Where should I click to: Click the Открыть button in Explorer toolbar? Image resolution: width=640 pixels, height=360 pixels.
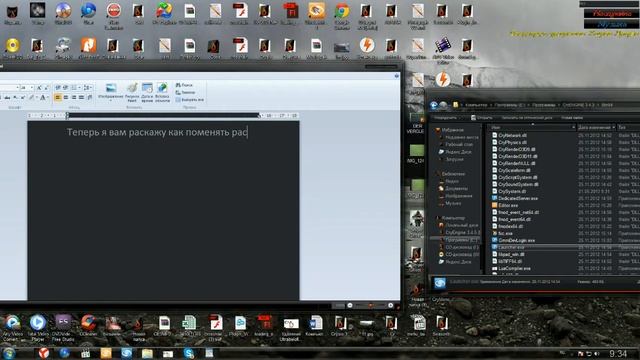tap(482, 118)
